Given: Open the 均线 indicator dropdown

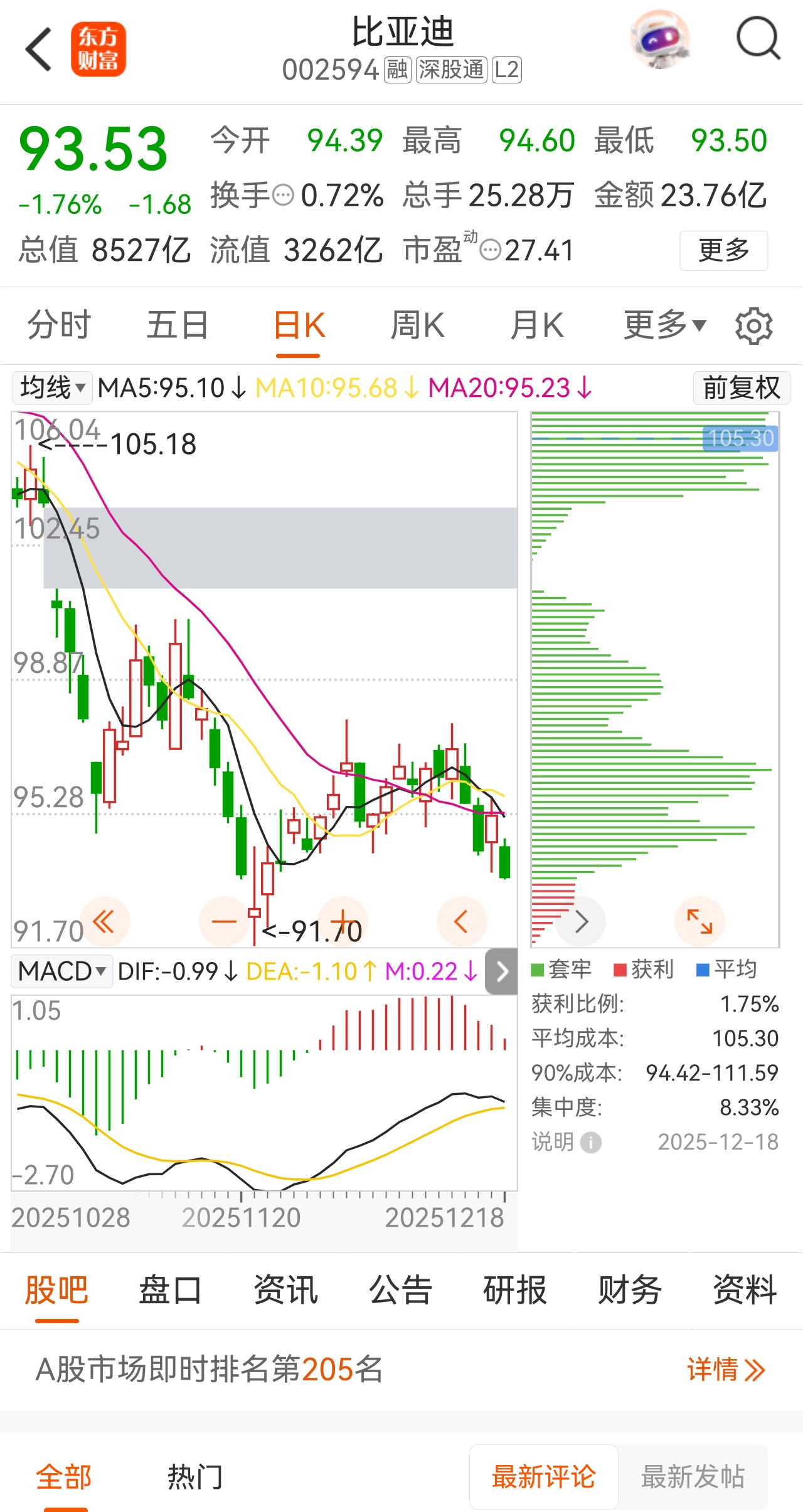Looking at the screenshot, I should tap(53, 388).
